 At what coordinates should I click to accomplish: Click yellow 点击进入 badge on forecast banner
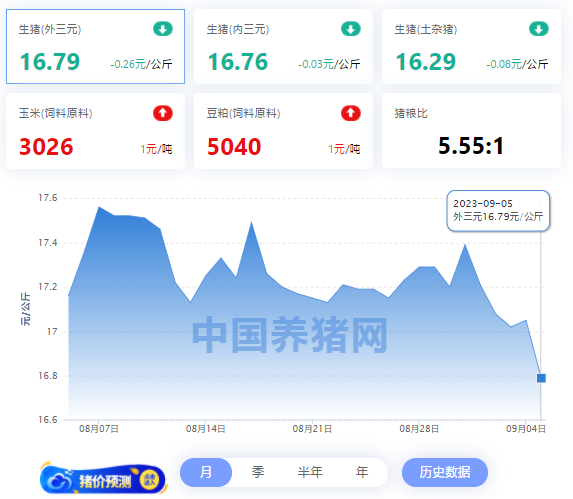coord(150,480)
